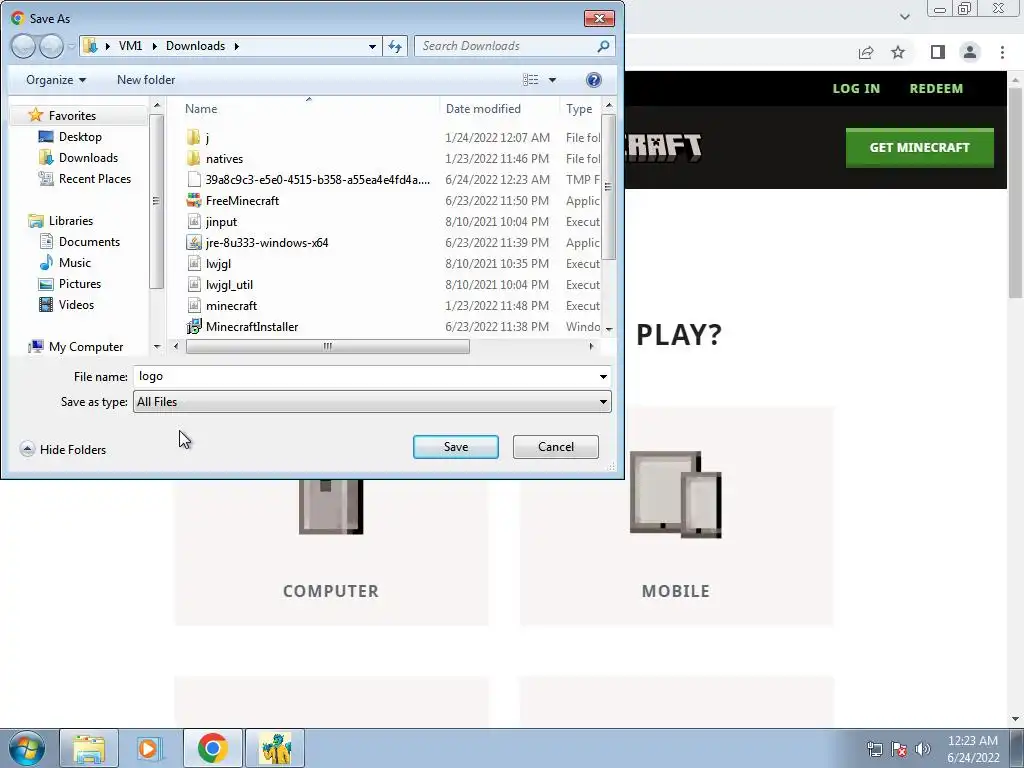The height and width of the screenshot is (768, 1024).
Task: Select the j folder icon
Action: (x=193, y=137)
